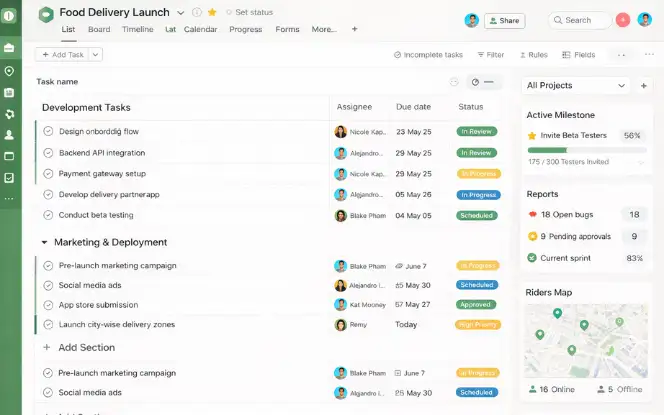The width and height of the screenshot is (664, 415).
Task: Open user avatar at top right corner
Action: point(645,19)
